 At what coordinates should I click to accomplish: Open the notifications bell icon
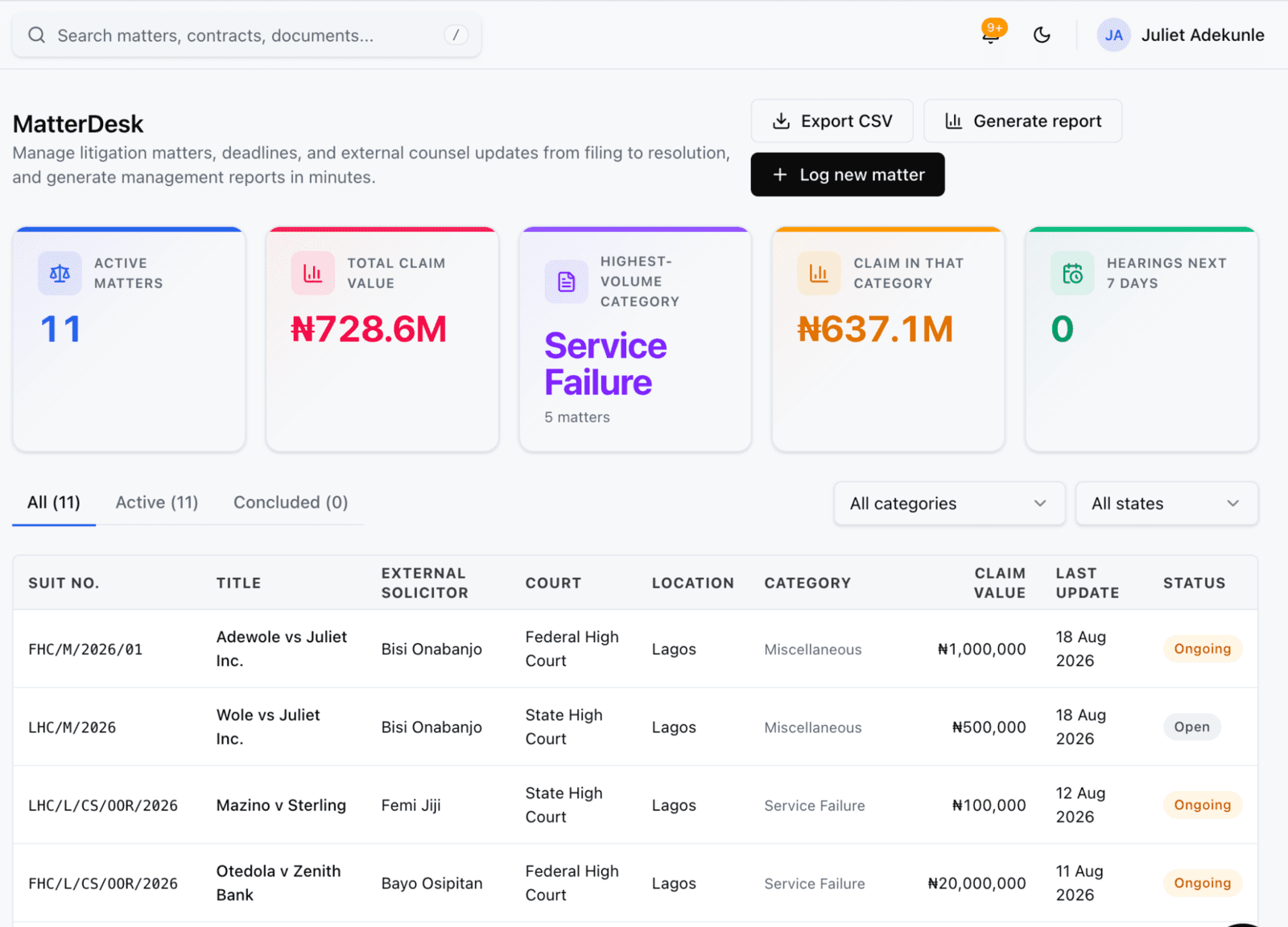coord(992,35)
